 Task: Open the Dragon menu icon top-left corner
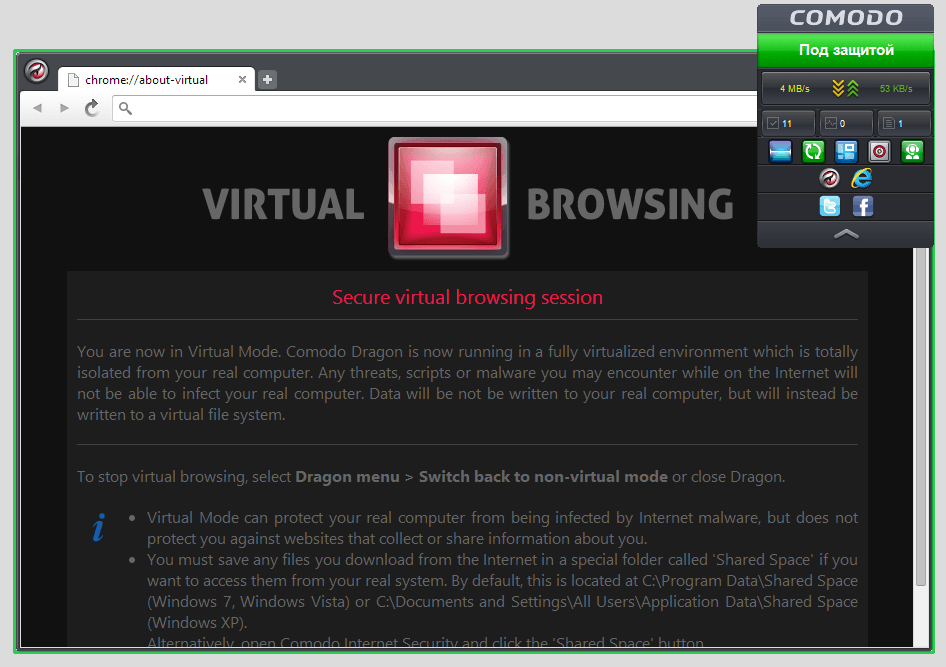[x=37, y=72]
